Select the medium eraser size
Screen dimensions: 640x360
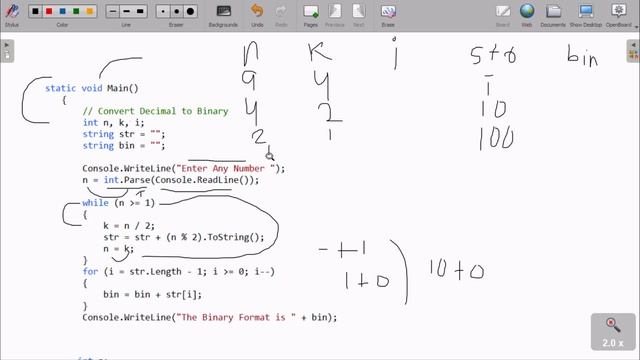click(177, 11)
